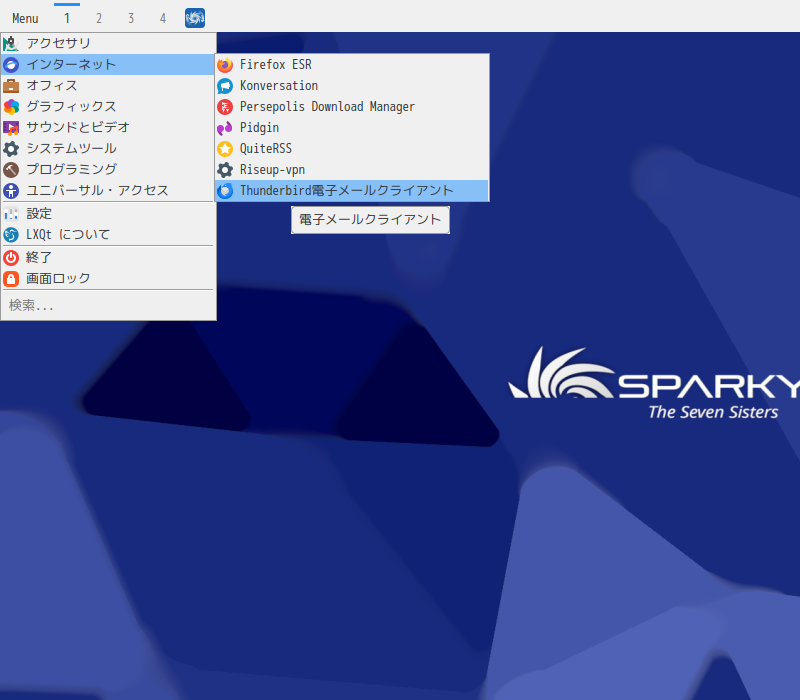Open the 設定 submenu
Screen dimensions: 800x700
tap(108, 213)
